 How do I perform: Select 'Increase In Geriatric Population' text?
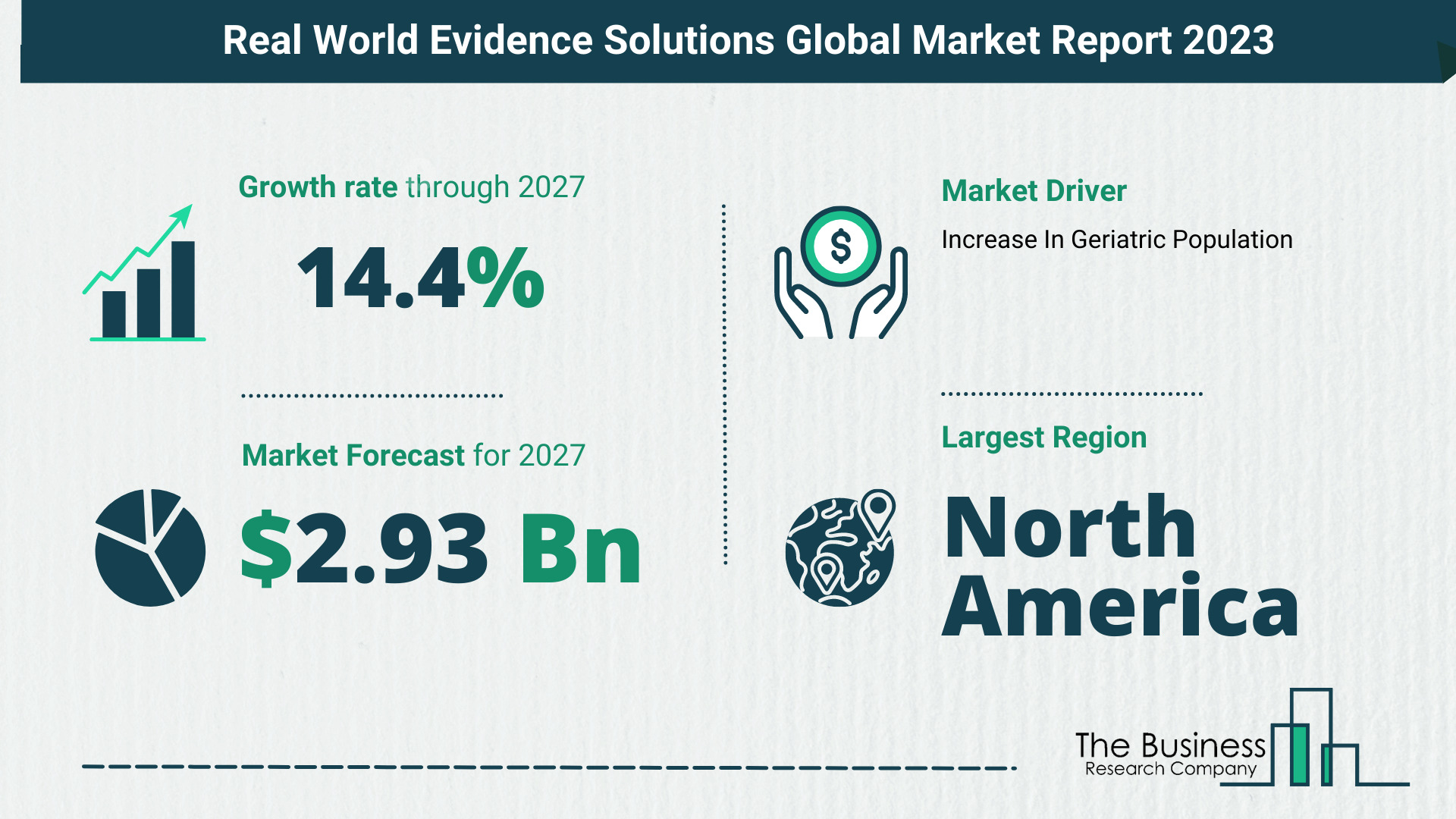[x=1116, y=240]
